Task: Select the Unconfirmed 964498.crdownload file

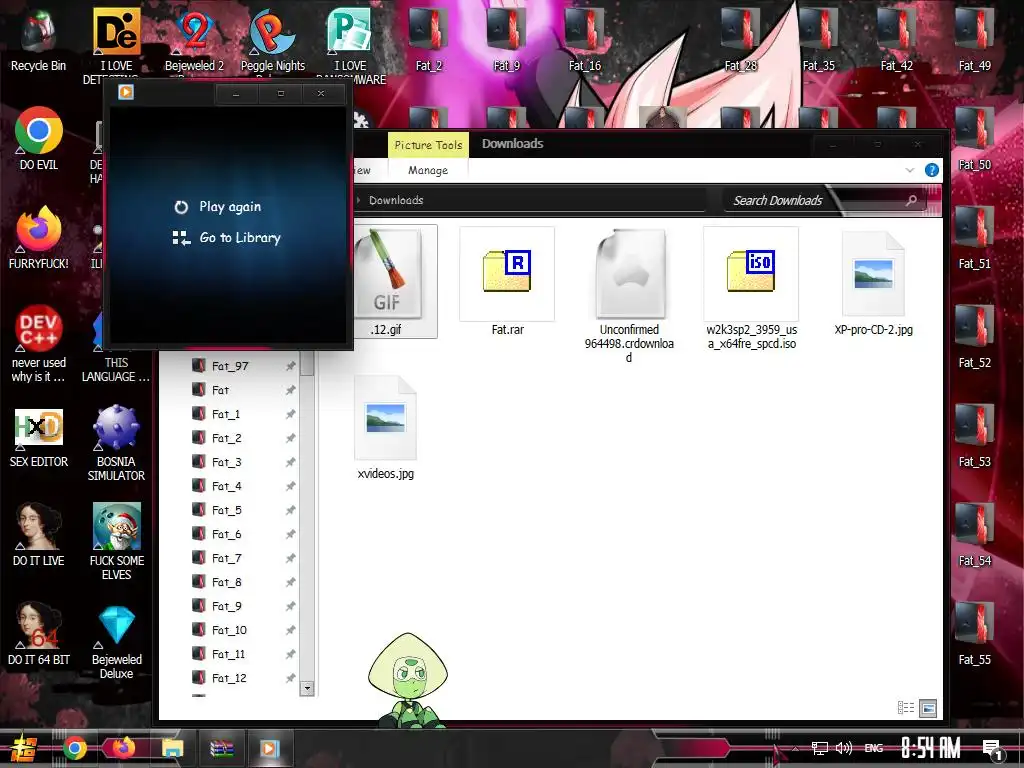Action: pos(629,296)
